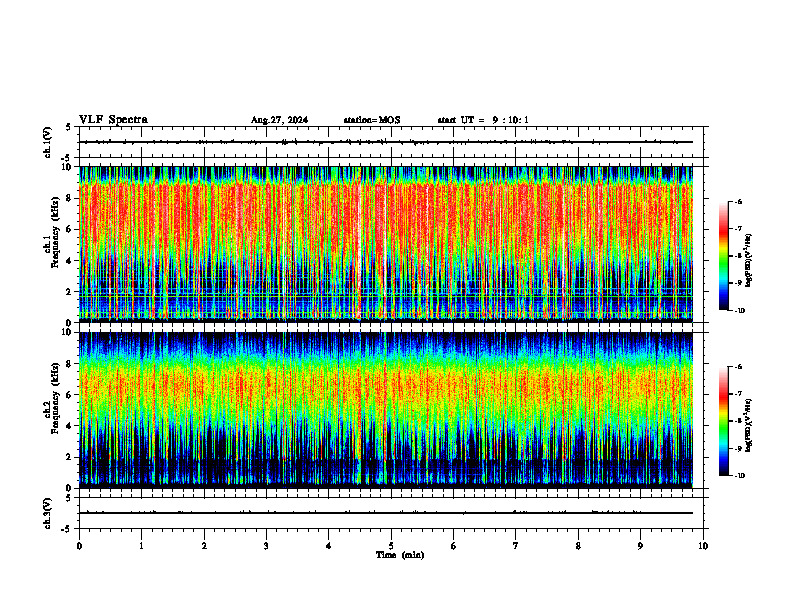Viewport: 792px width, 612px height.
Task: Click the "-10" tick on ch.1 color bar
Action: click(x=740, y=311)
